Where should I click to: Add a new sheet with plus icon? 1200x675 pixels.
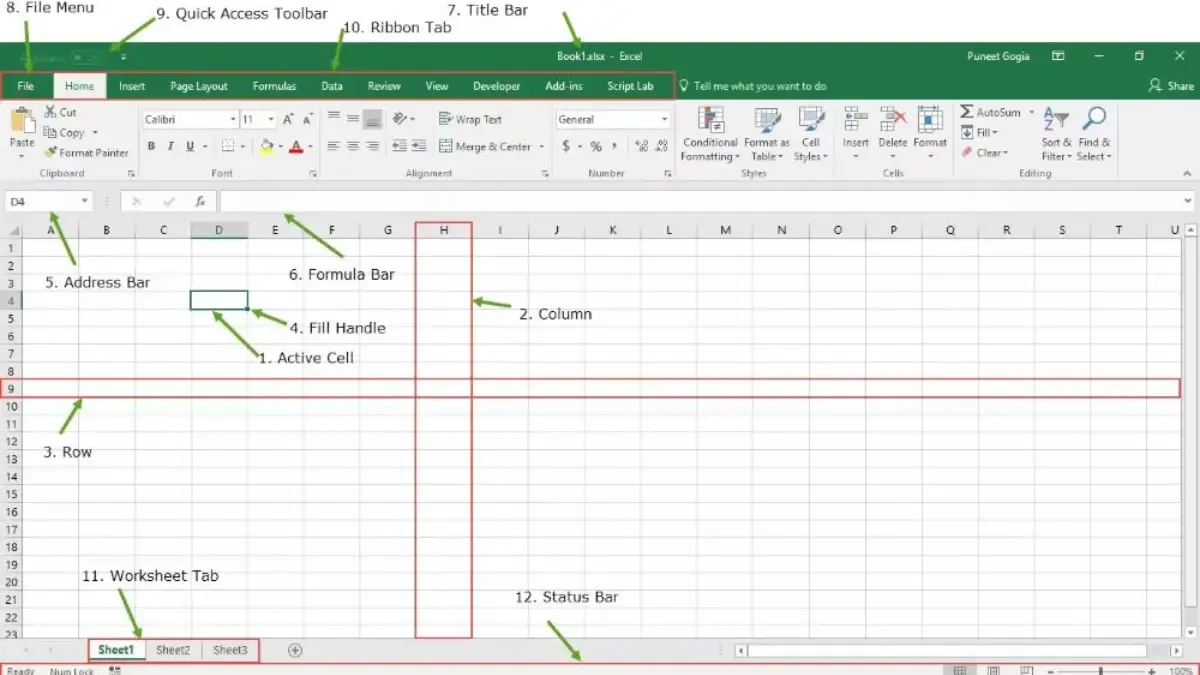(x=295, y=650)
